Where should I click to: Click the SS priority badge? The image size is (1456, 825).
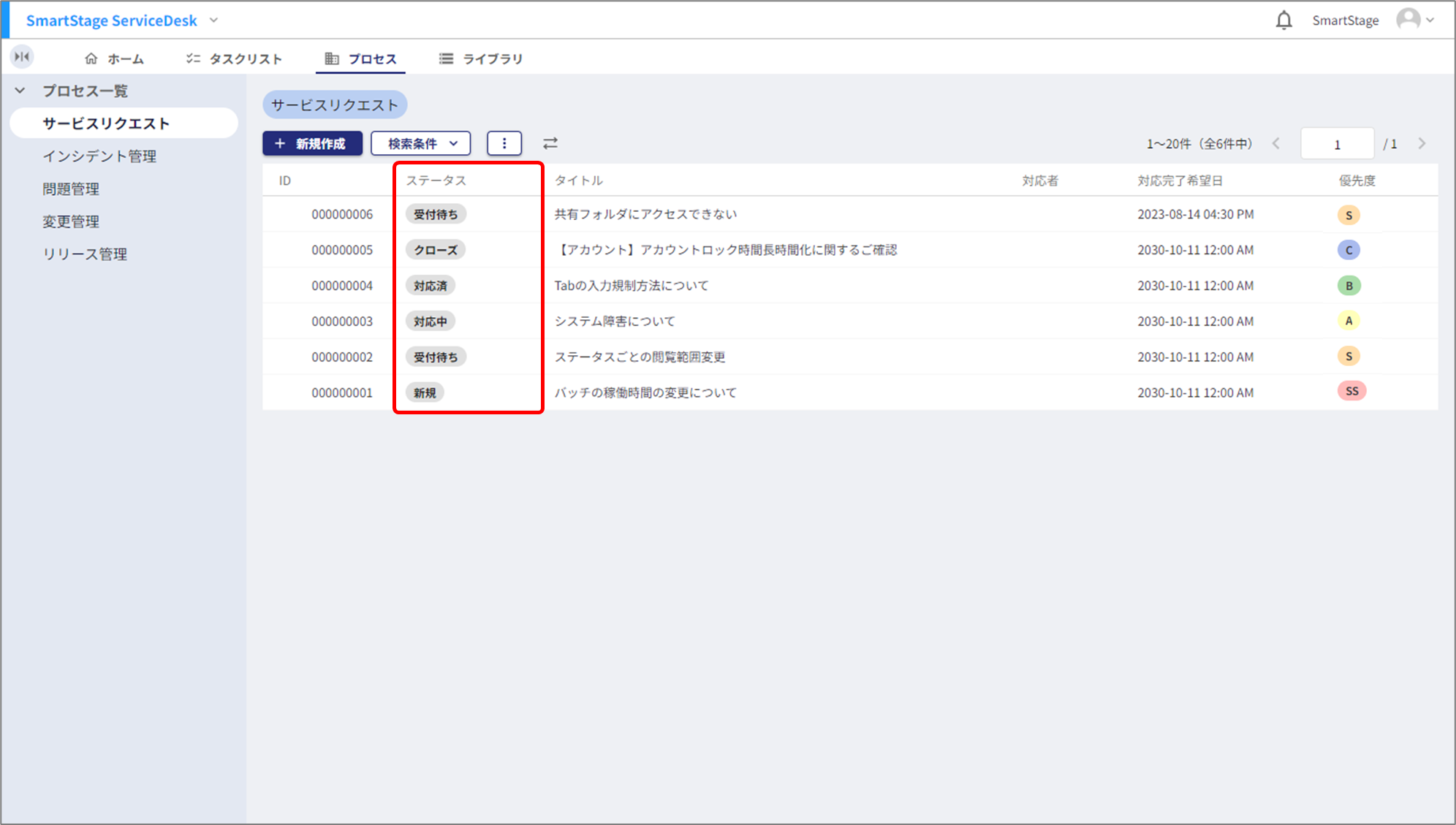[1351, 392]
